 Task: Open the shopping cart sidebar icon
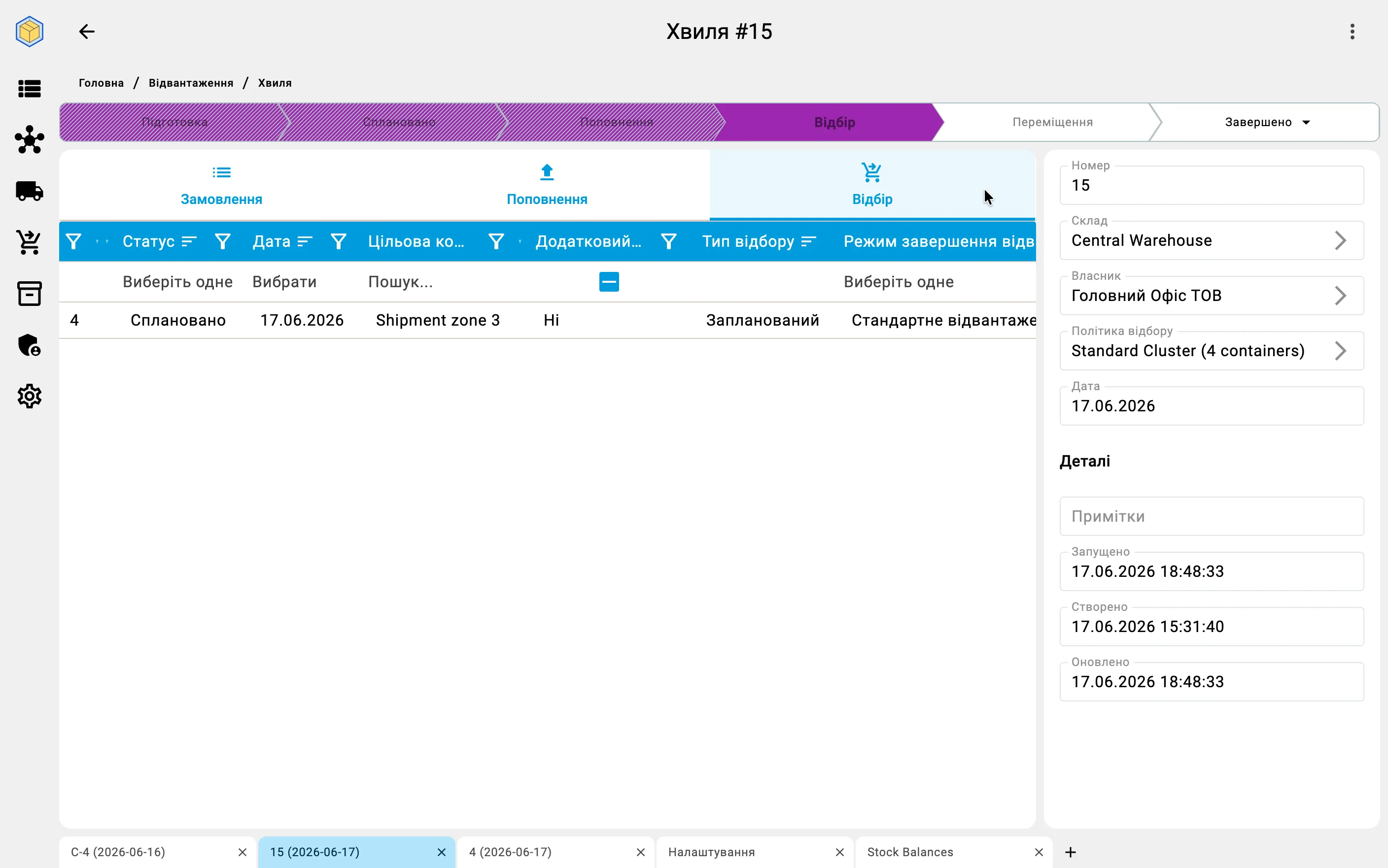tap(29, 242)
